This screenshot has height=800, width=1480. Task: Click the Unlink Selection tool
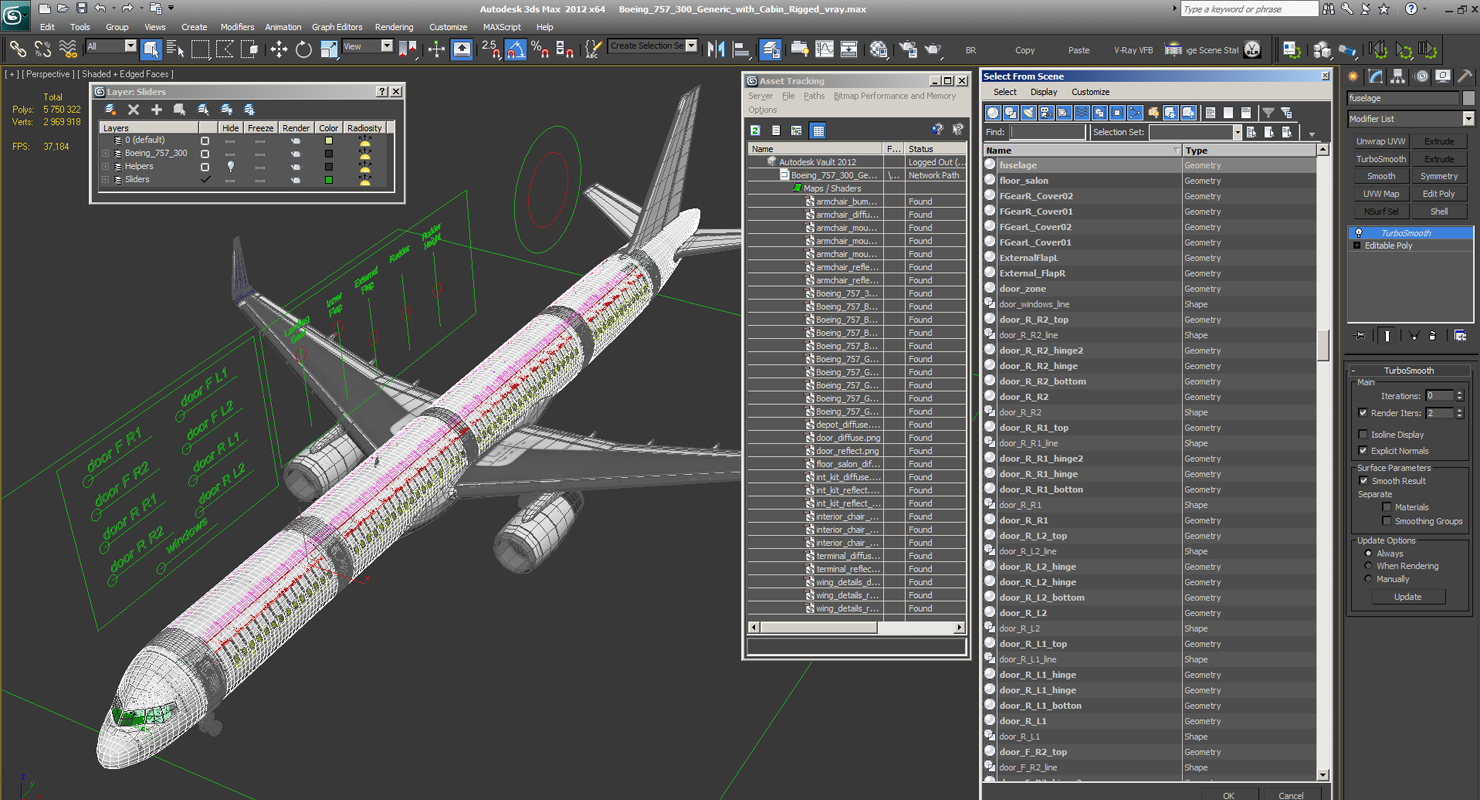[43, 48]
